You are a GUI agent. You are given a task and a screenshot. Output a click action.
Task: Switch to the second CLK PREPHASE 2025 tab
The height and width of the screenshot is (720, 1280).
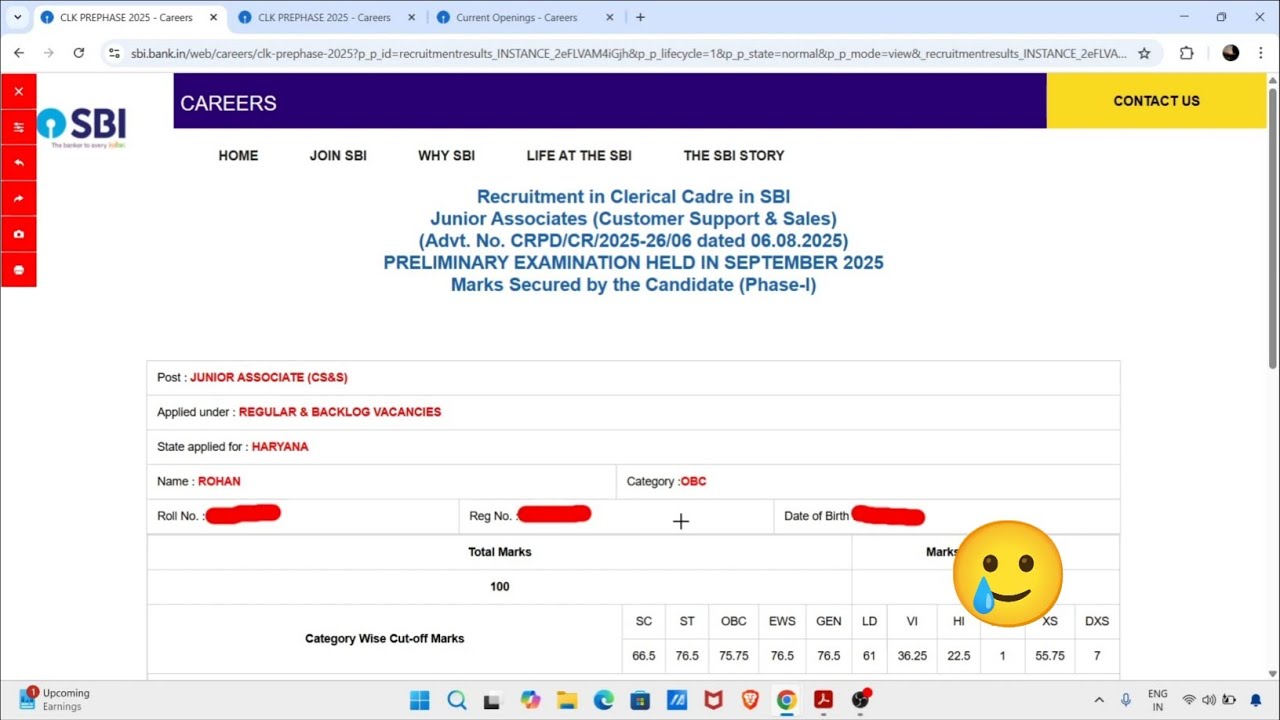(324, 17)
